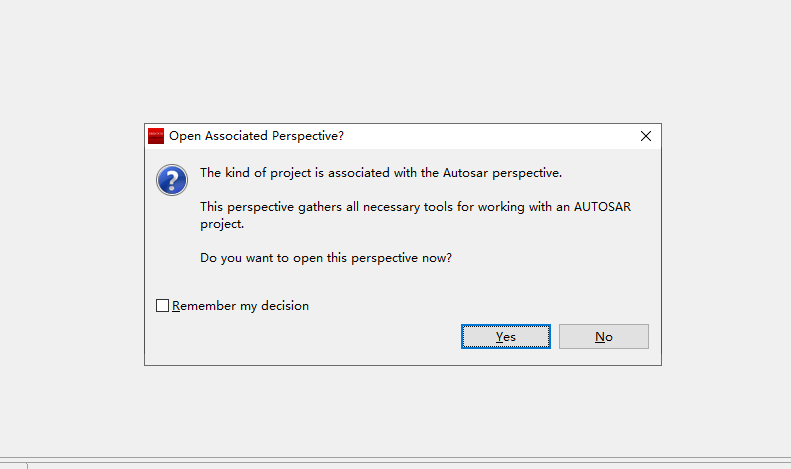
Task: Click the underlined "Y" in Yes
Action: (499, 337)
